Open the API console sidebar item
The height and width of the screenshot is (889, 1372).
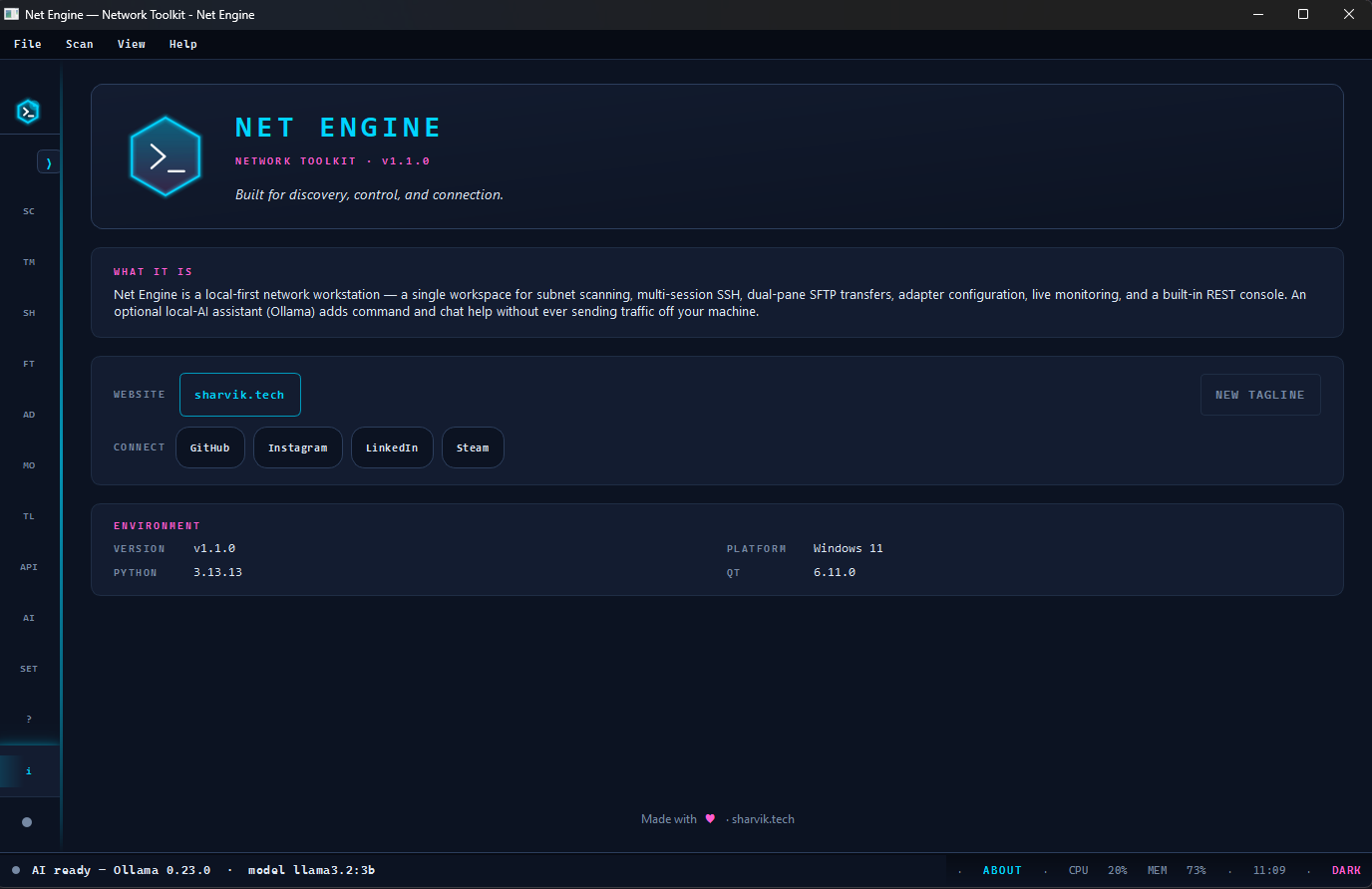pos(29,567)
